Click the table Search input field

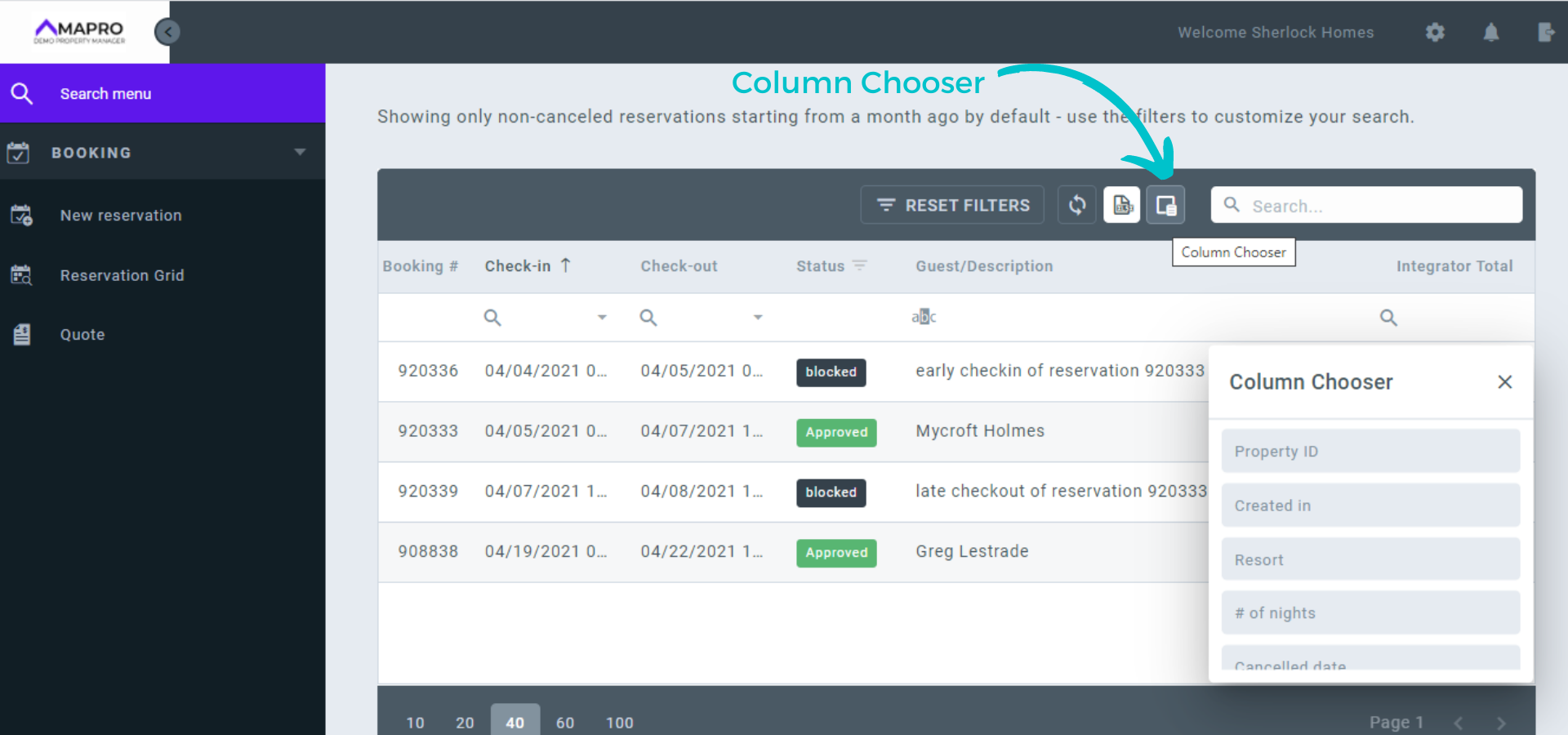click(x=1380, y=206)
